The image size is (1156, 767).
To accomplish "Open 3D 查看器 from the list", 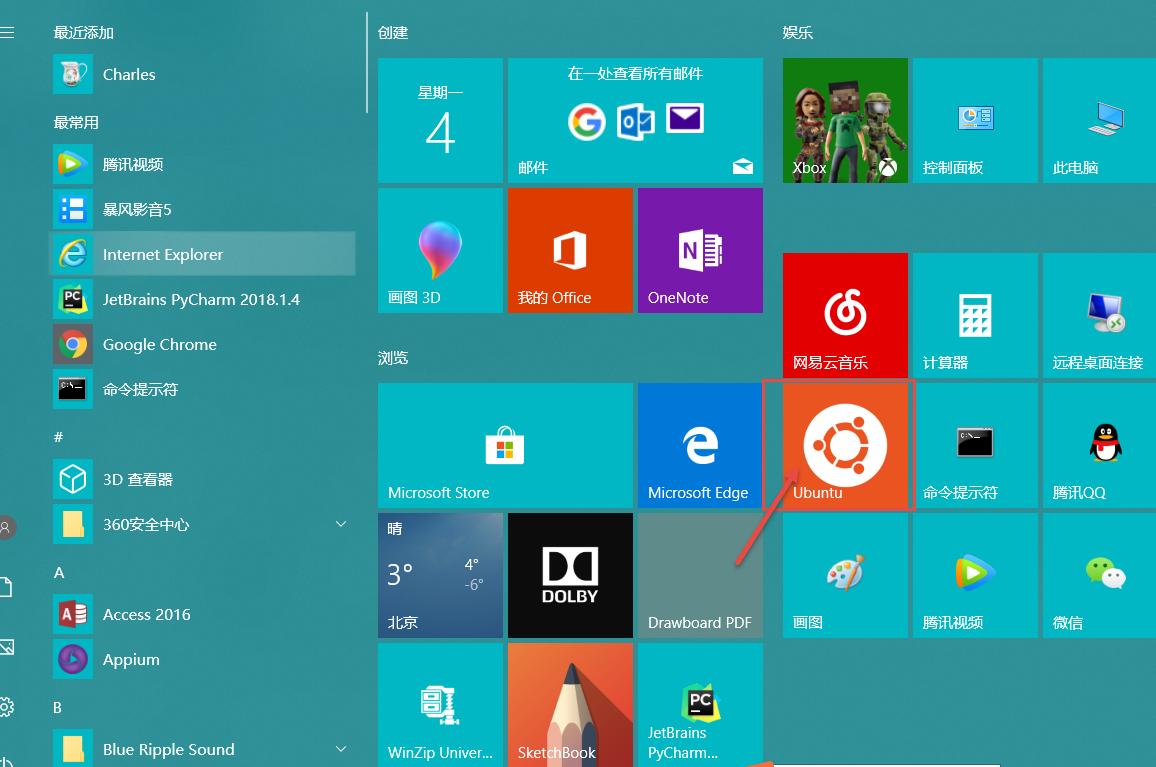I will tap(203, 479).
